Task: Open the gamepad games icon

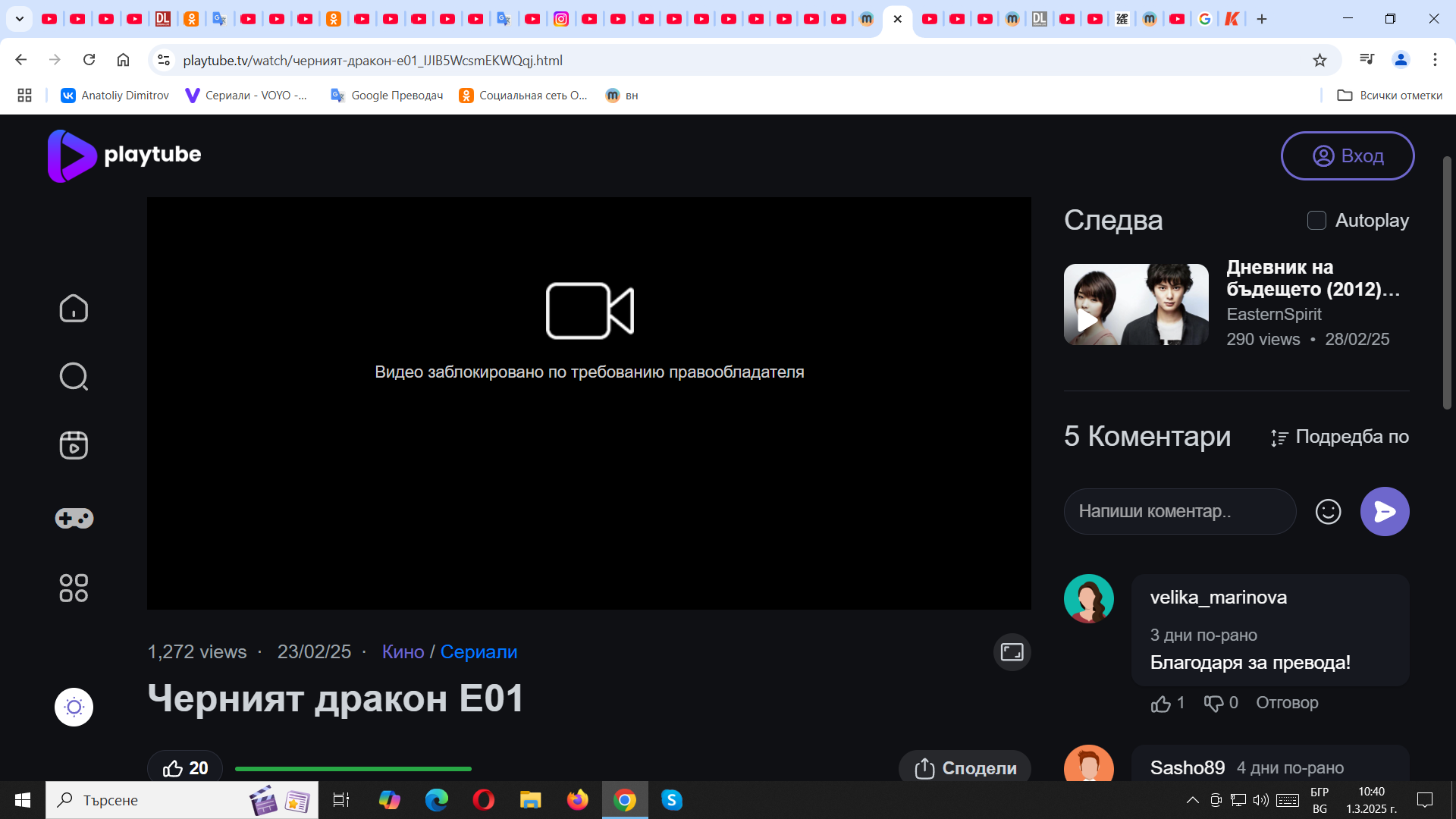Action: click(74, 519)
